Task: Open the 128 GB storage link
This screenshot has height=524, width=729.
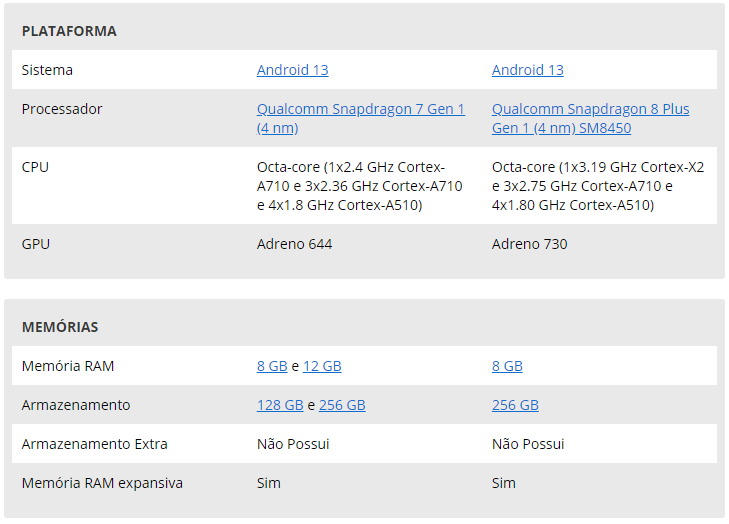Action: [280, 405]
